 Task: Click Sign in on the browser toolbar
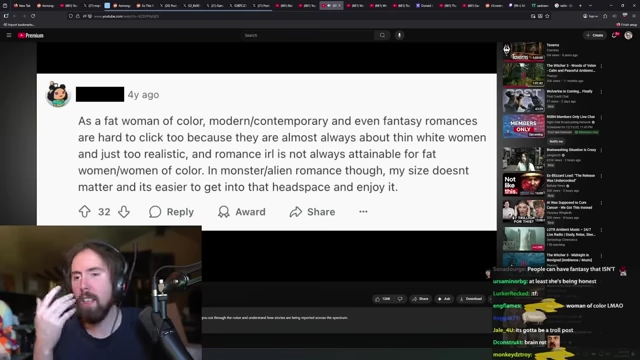pyautogui.click(x=590, y=16)
